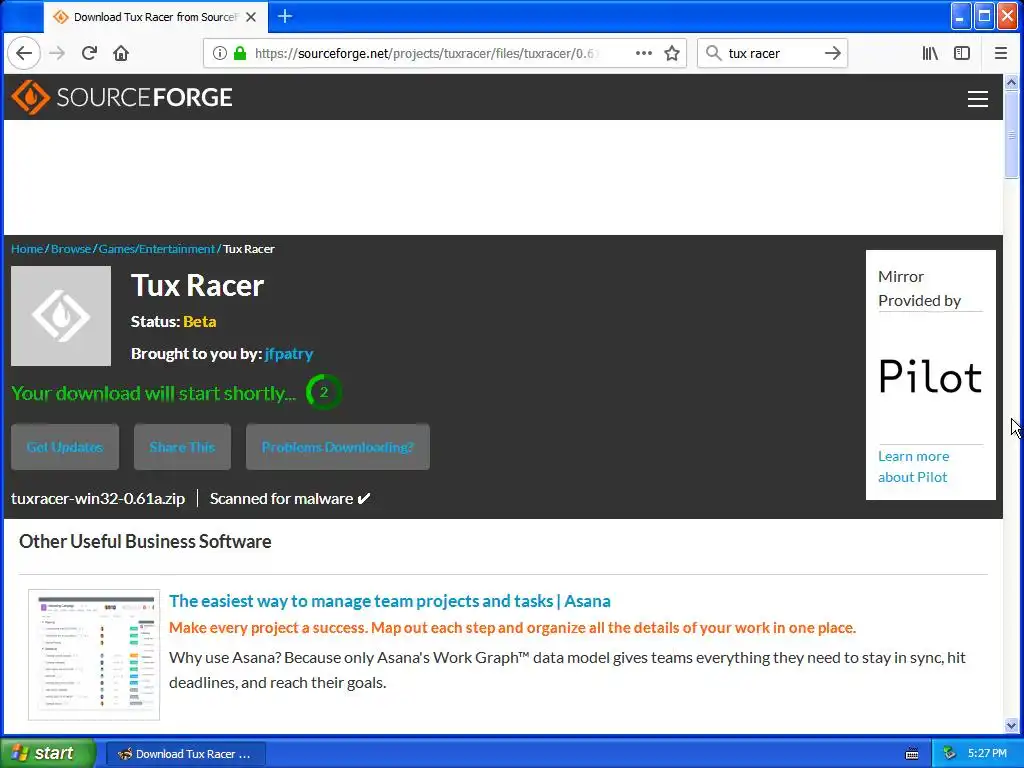
Task: Open the Games/Entertainment breadcrumb
Action: (156, 249)
